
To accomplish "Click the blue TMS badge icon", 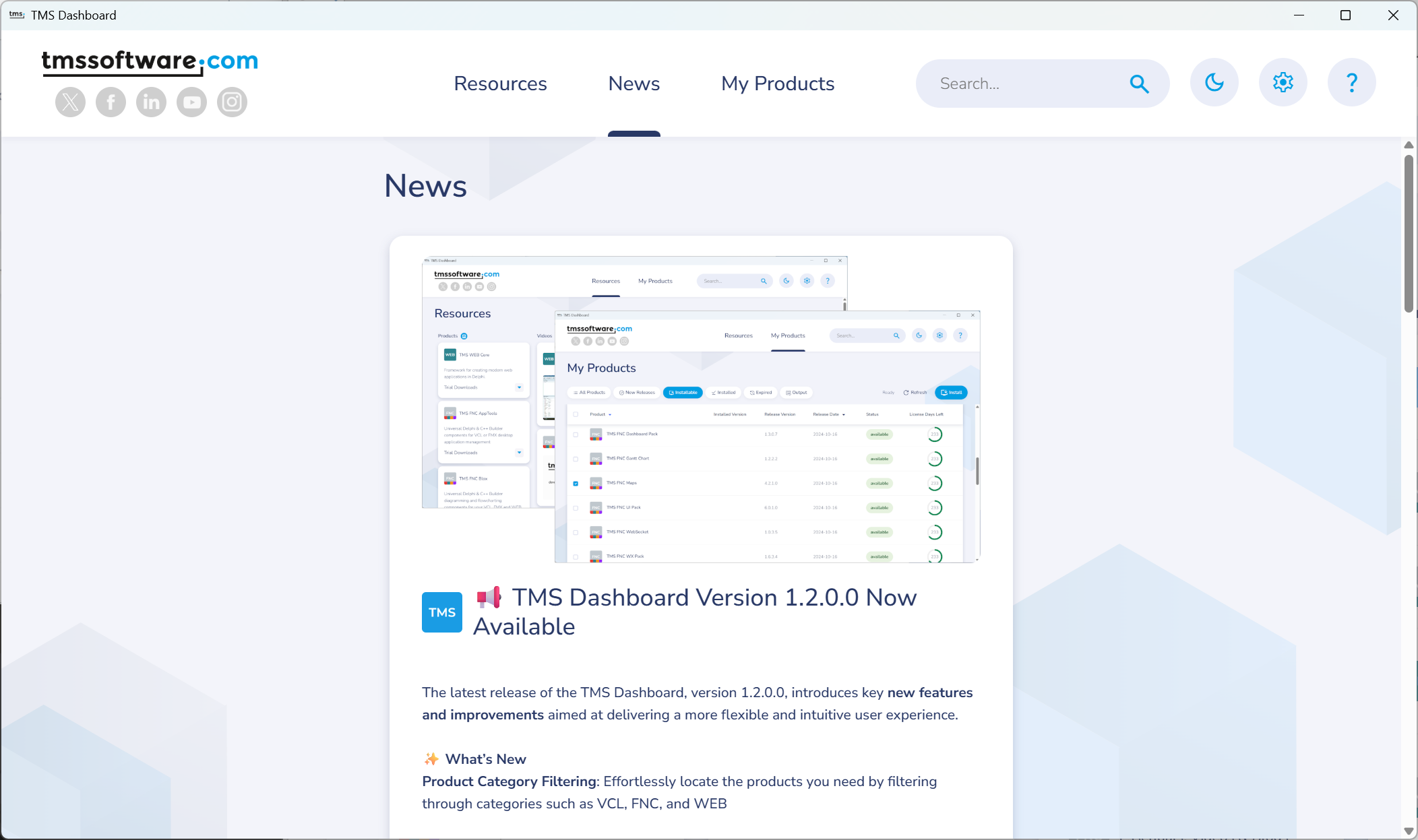I will coord(442,612).
